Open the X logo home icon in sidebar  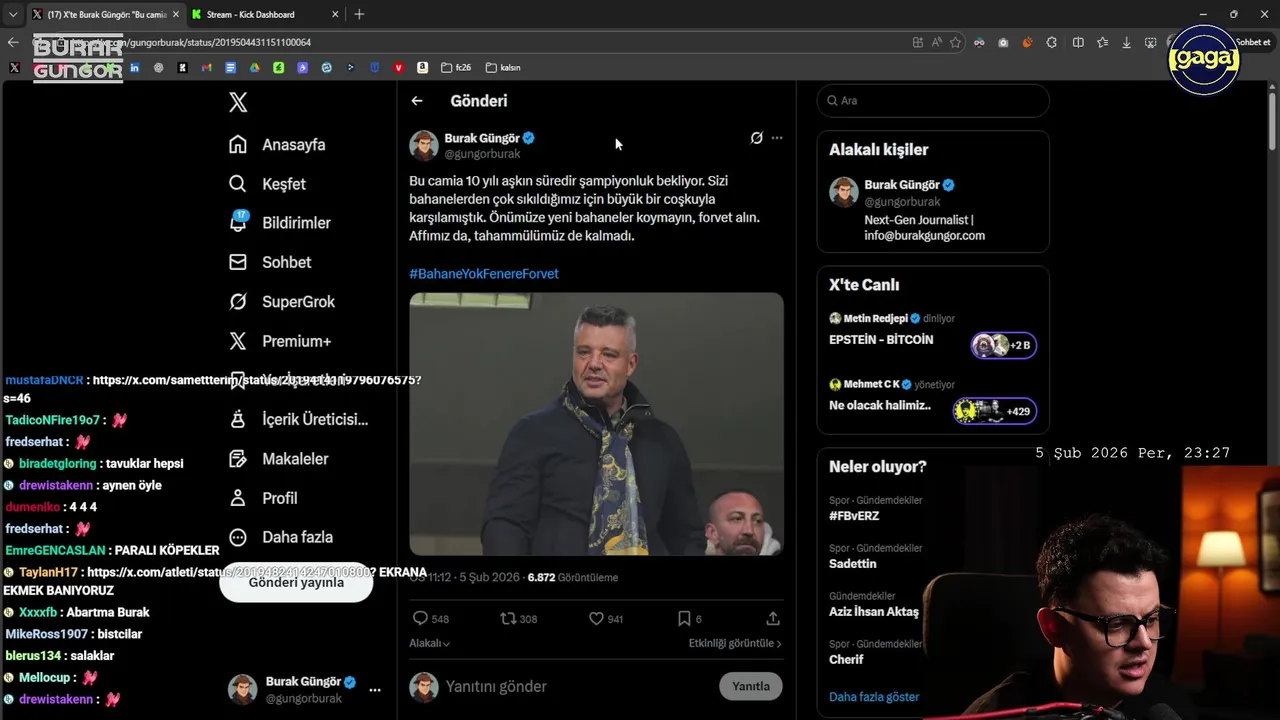point(238,102)
